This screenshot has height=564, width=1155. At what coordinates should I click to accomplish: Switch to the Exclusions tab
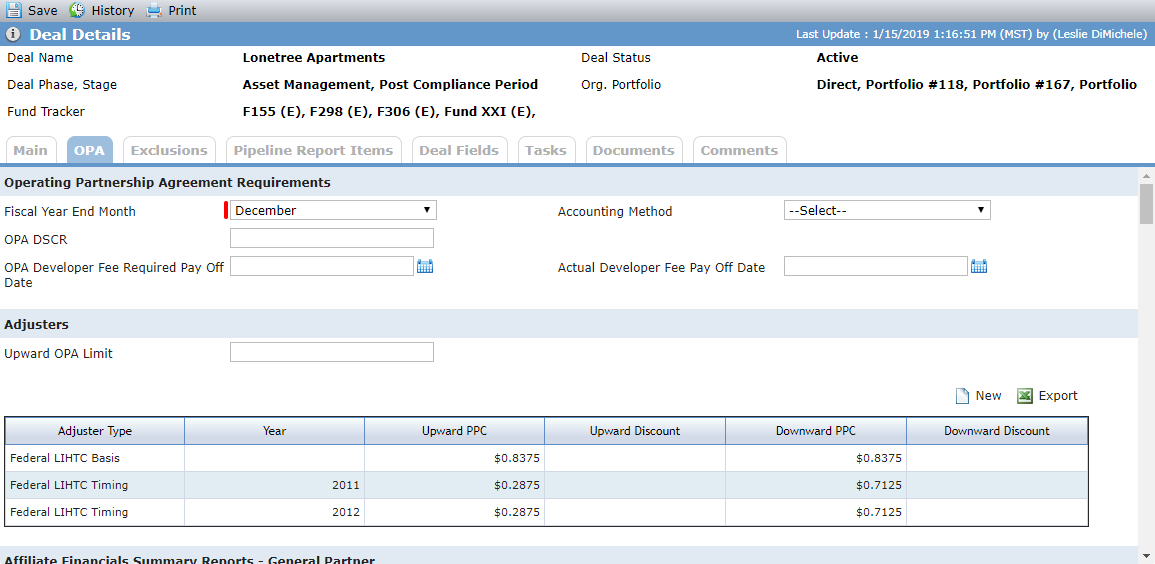coord(169,150)
